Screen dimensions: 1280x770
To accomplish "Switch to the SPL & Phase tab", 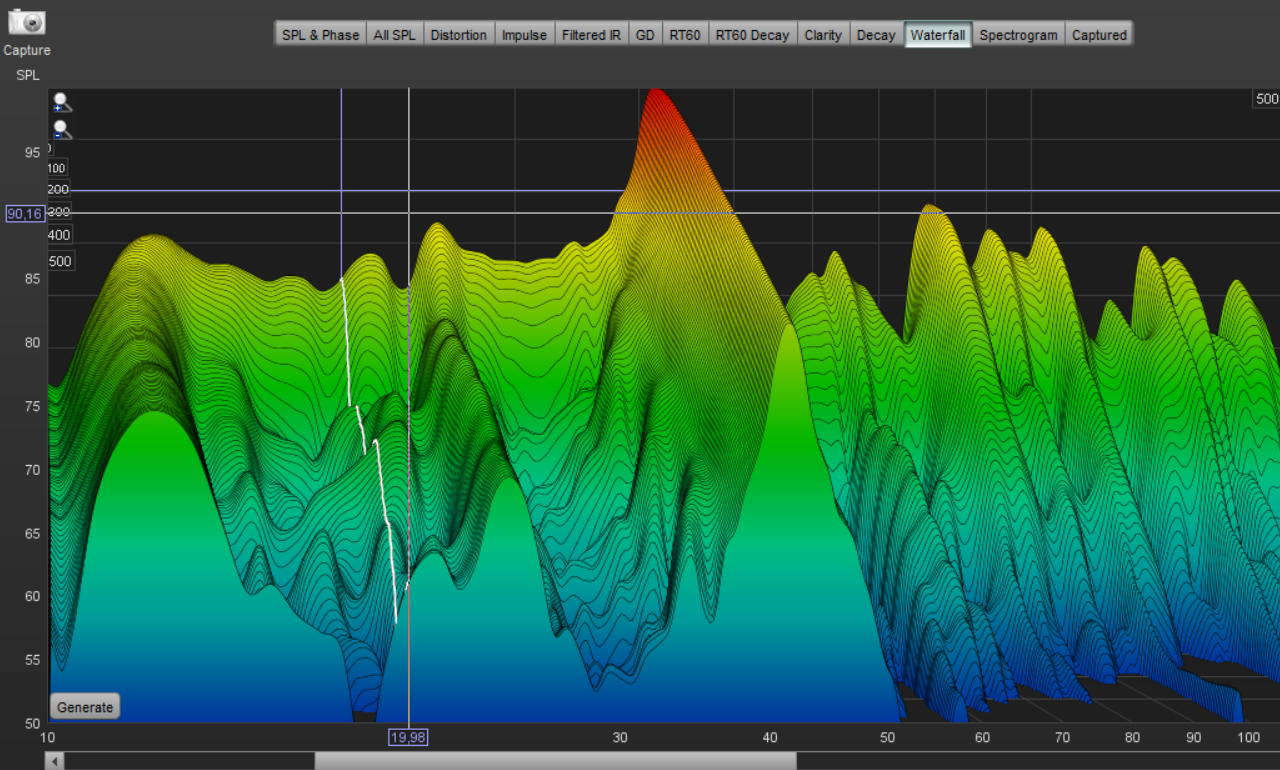I will coord(320,35).
